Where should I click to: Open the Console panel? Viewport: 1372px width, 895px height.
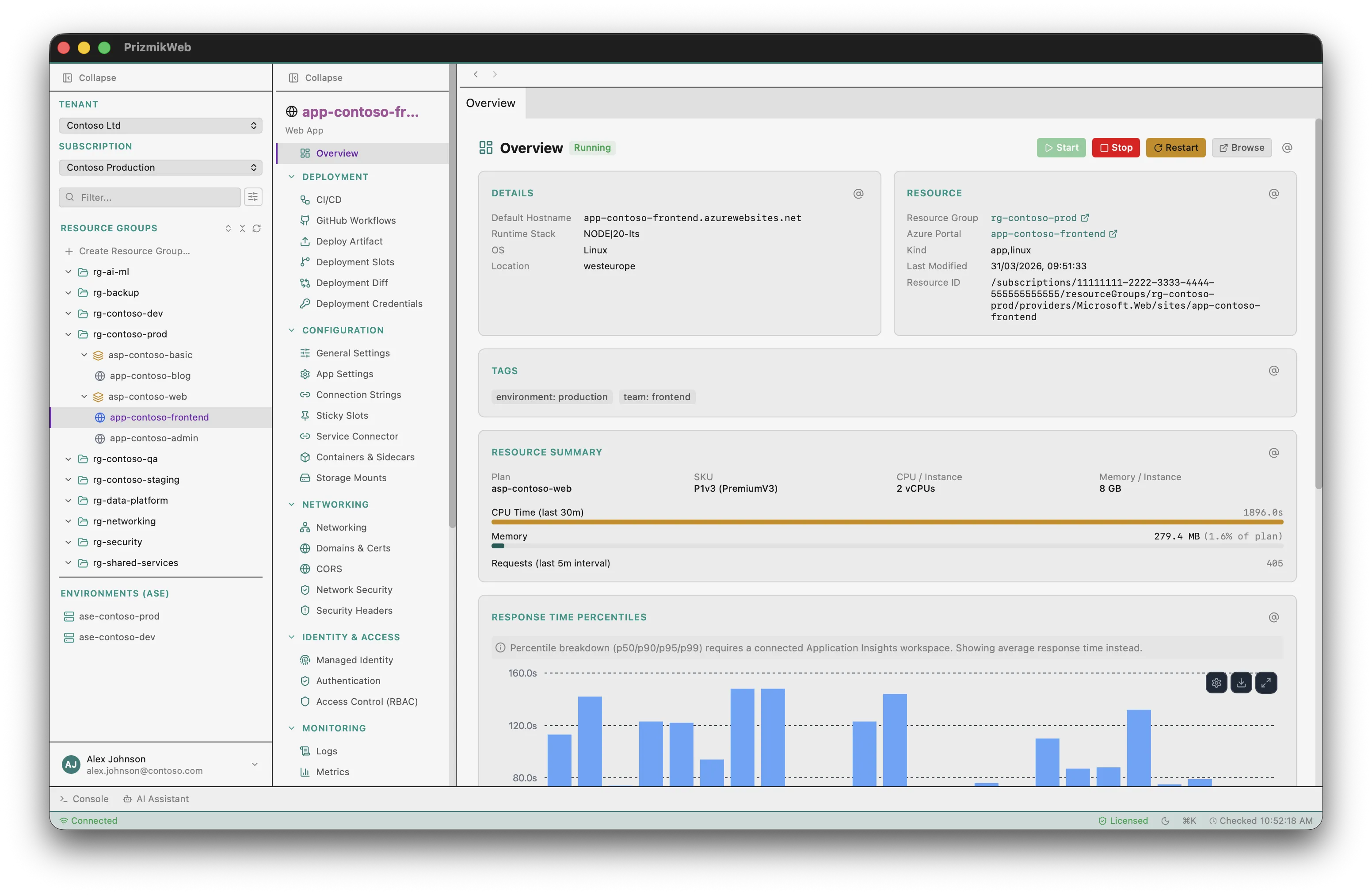pos(84,799)
